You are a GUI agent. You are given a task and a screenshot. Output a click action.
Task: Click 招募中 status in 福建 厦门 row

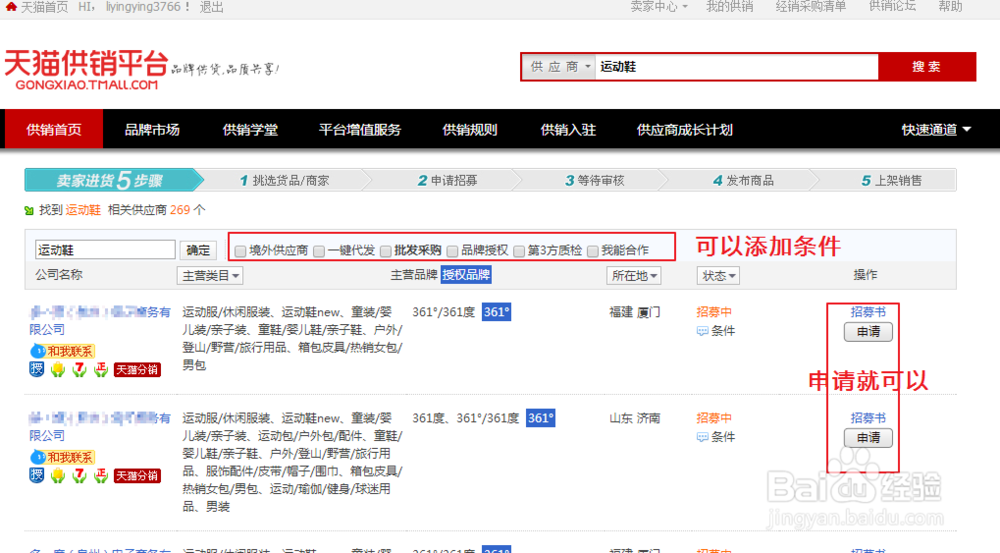714,312
